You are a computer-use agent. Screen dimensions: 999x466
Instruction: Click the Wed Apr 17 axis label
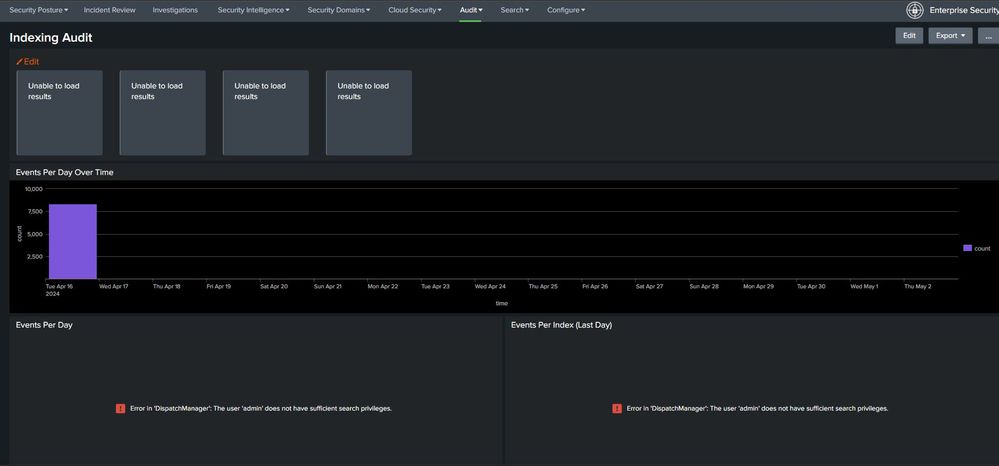tap(113, 287)
